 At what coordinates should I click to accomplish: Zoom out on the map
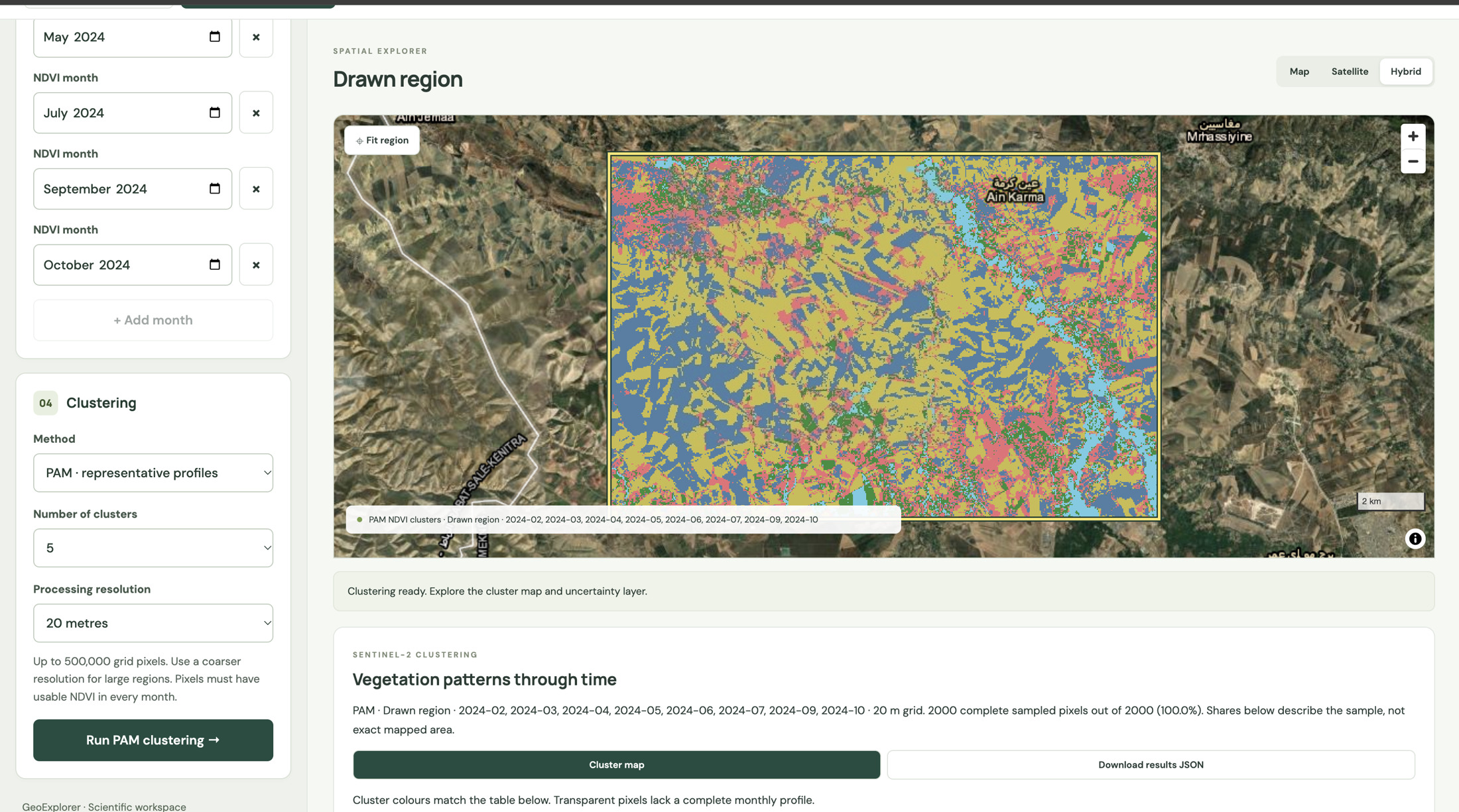coord(1413,161)
